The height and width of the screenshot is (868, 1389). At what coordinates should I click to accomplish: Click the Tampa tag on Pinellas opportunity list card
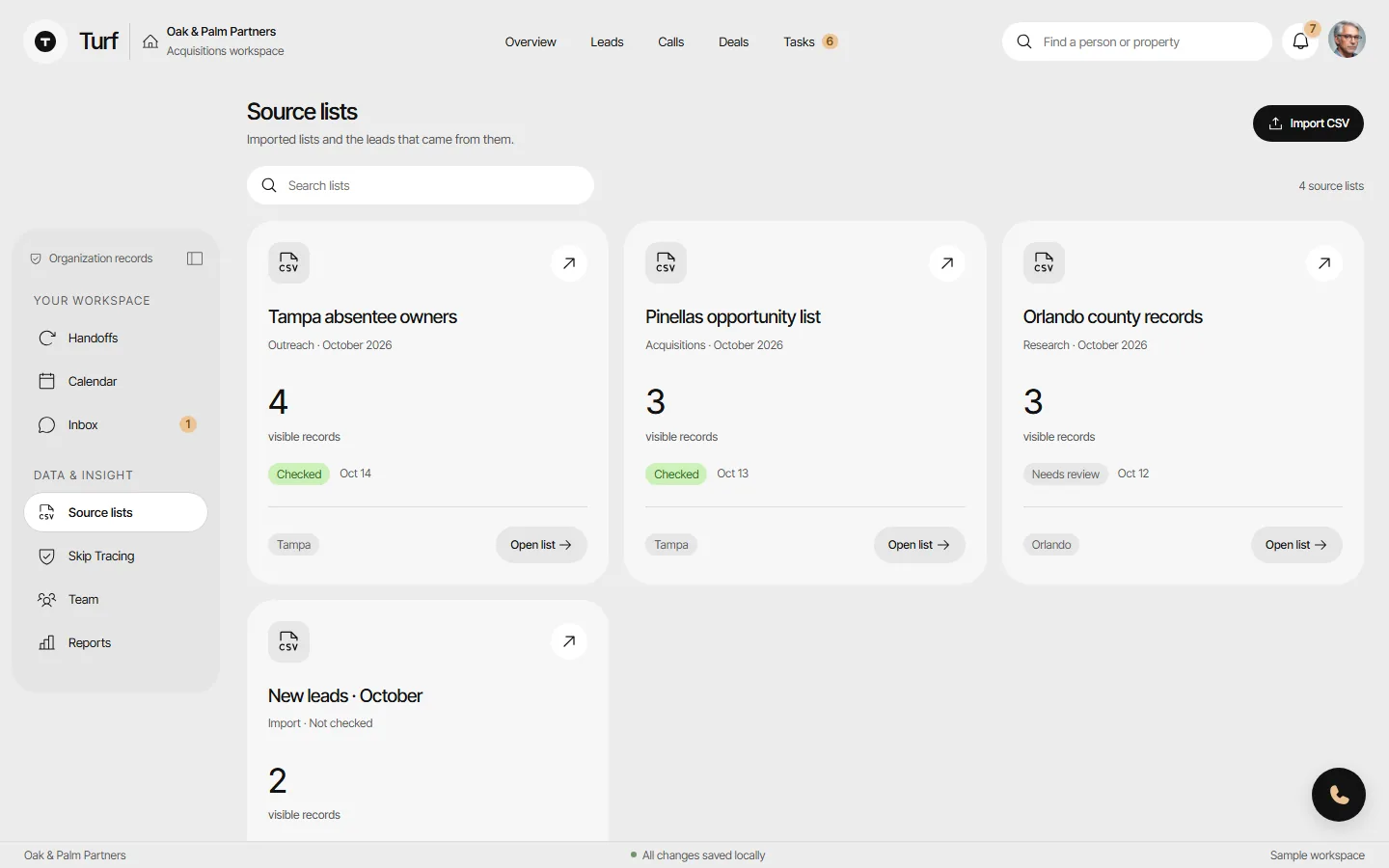[671, 545]
